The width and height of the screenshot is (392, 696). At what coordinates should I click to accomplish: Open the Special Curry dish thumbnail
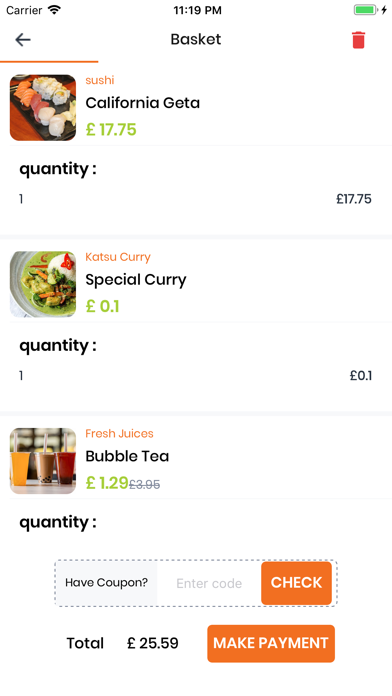(x=43, y=285)
